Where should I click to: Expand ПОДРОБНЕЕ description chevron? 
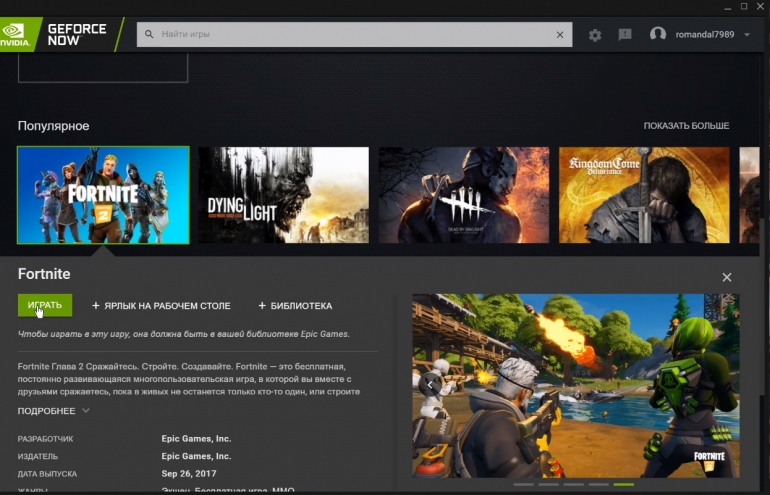coord(86,411)
